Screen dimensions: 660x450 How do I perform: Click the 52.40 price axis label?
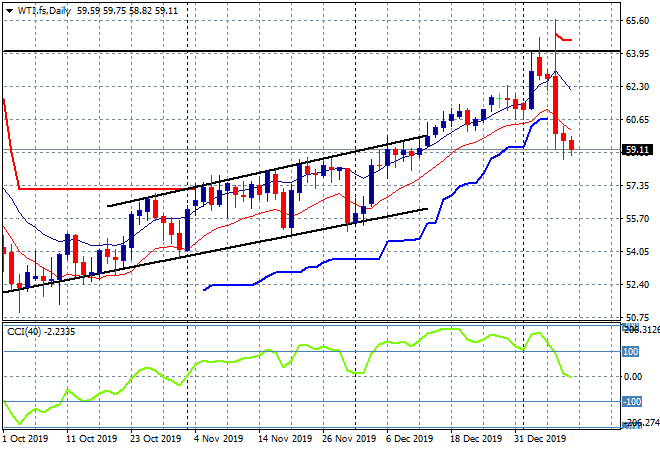click(637, 285)
